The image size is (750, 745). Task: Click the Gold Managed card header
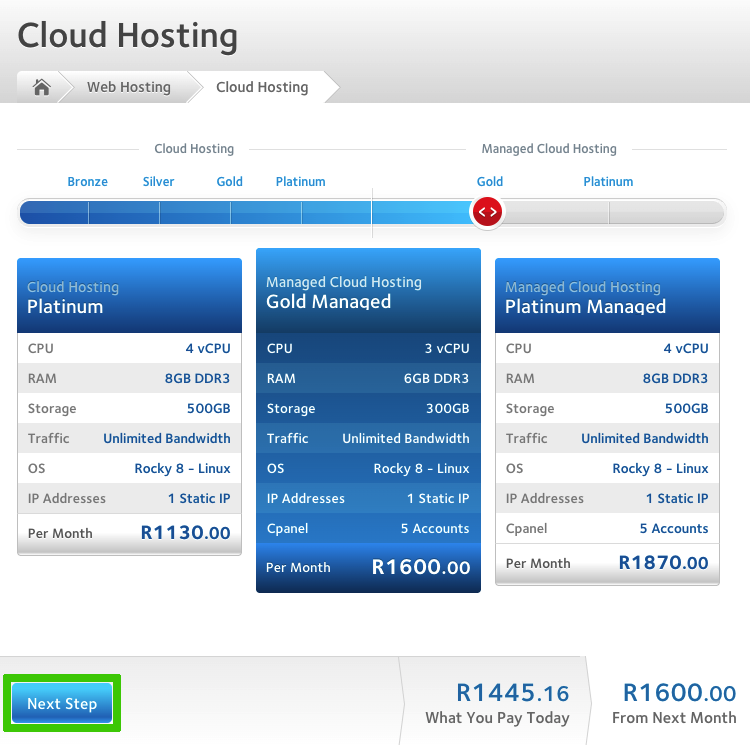tap(368, 292)
